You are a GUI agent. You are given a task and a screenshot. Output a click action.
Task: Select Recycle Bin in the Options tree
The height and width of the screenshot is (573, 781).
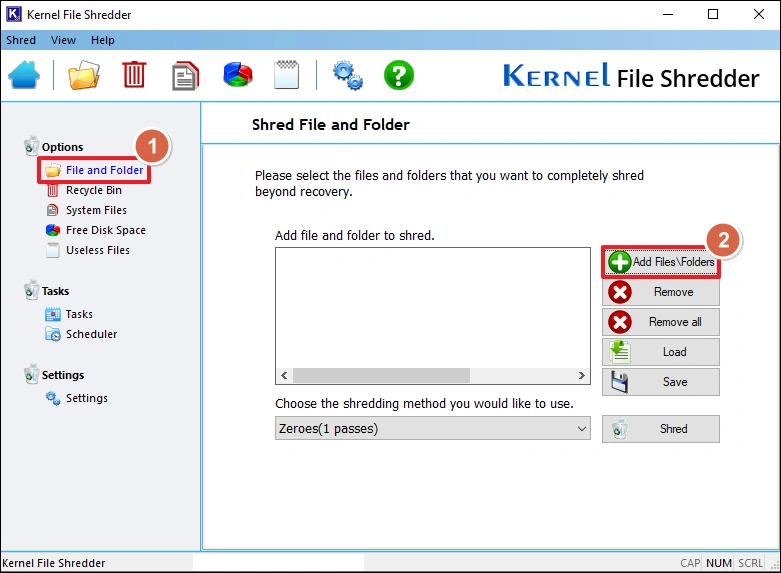click(x=93, y=190)
